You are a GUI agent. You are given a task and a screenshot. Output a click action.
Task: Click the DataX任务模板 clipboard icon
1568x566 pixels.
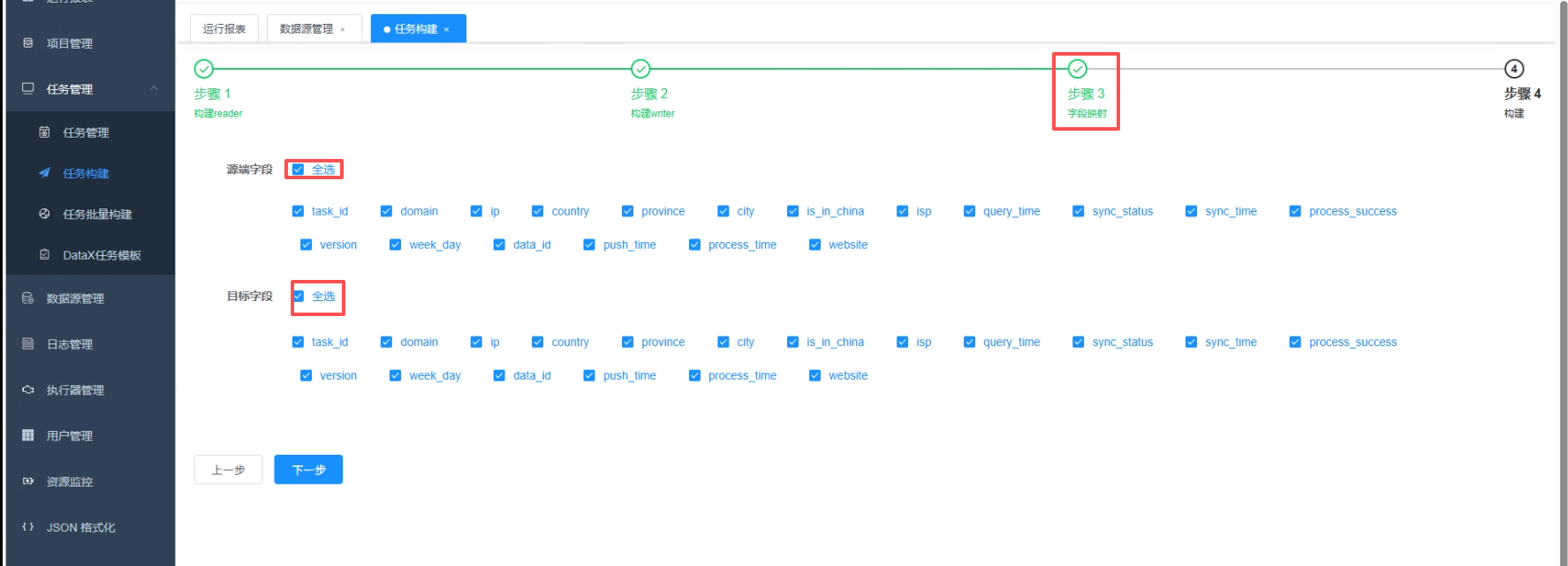click(x=44, y=255)
